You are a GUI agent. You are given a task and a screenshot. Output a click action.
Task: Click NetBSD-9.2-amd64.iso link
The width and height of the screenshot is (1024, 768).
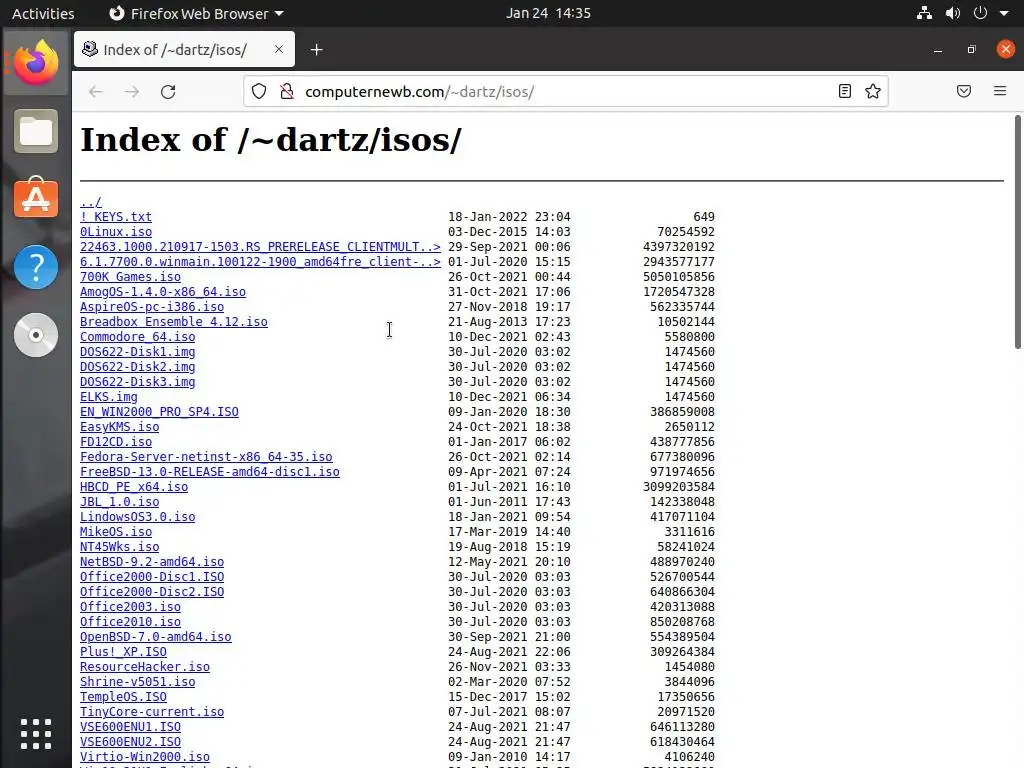[x=152, y=562]
